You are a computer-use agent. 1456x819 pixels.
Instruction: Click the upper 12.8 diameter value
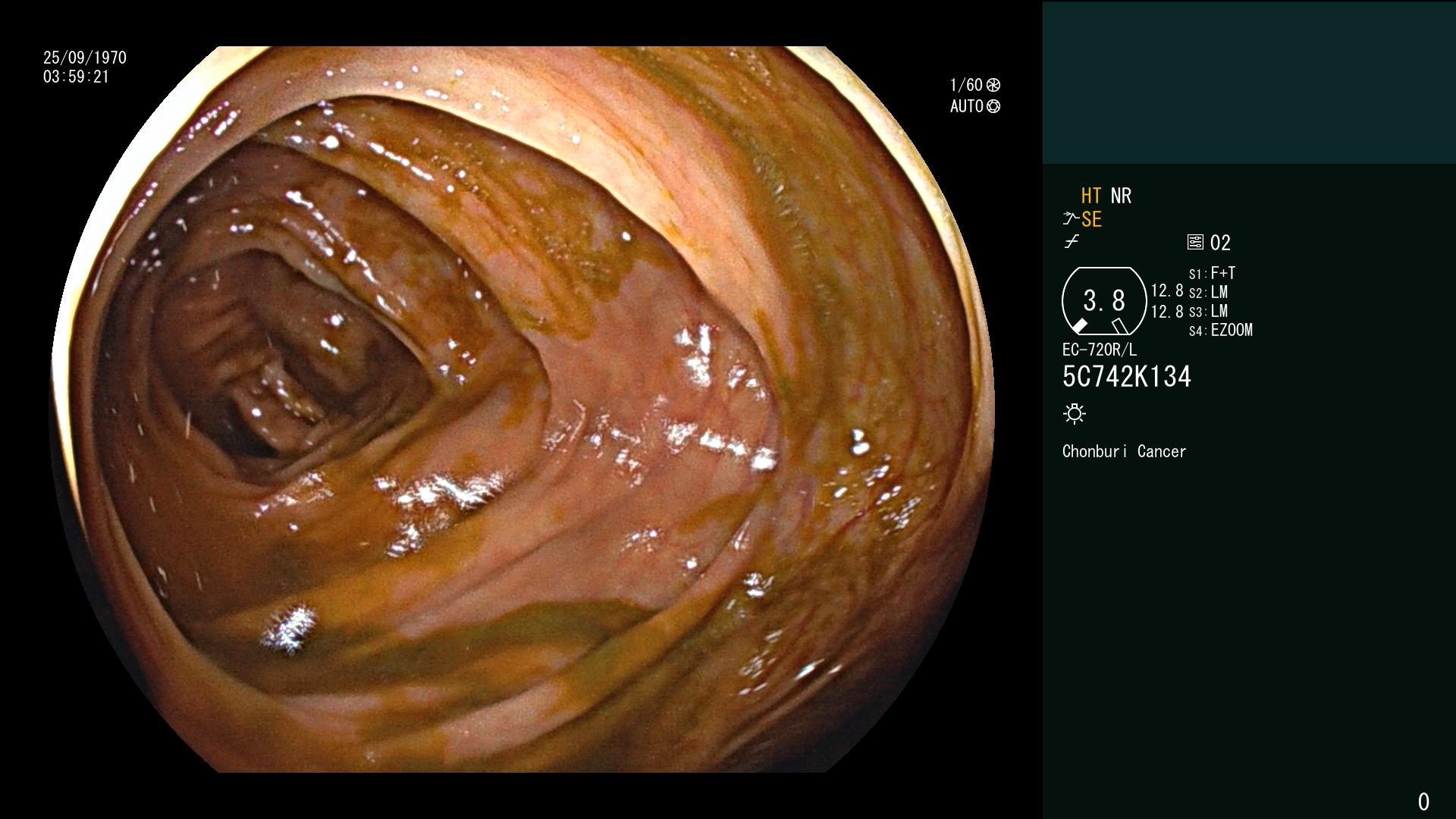tap(1167, 290)
